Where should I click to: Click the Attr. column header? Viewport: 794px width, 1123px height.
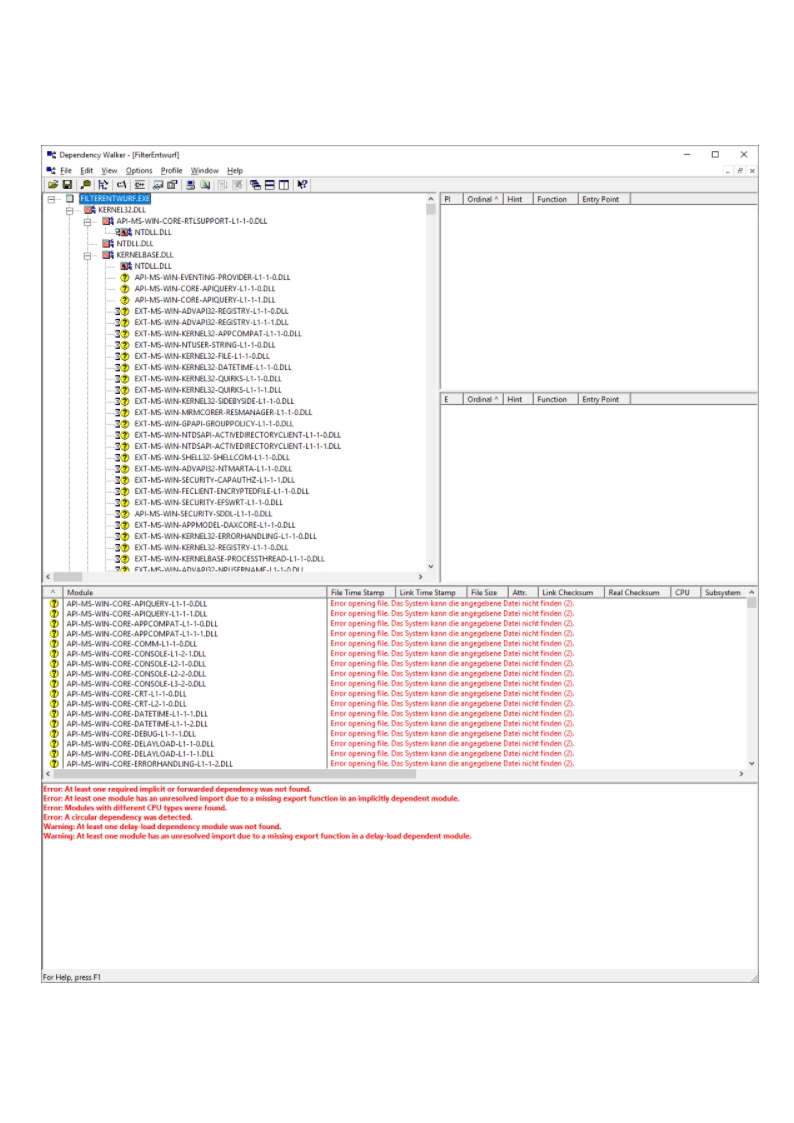(x=523, y=592)
